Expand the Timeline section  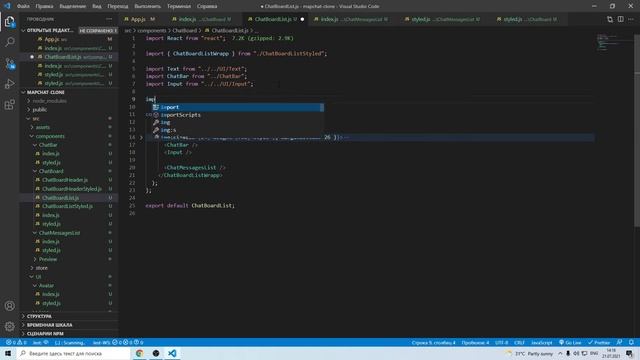69,325
